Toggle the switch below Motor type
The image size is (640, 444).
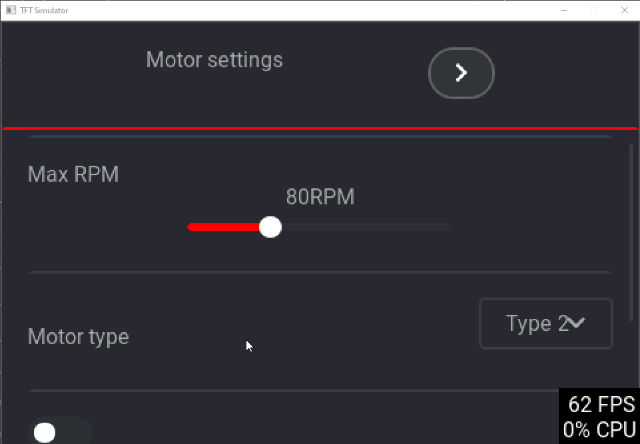pyautogui.click(x=60, y=432)
